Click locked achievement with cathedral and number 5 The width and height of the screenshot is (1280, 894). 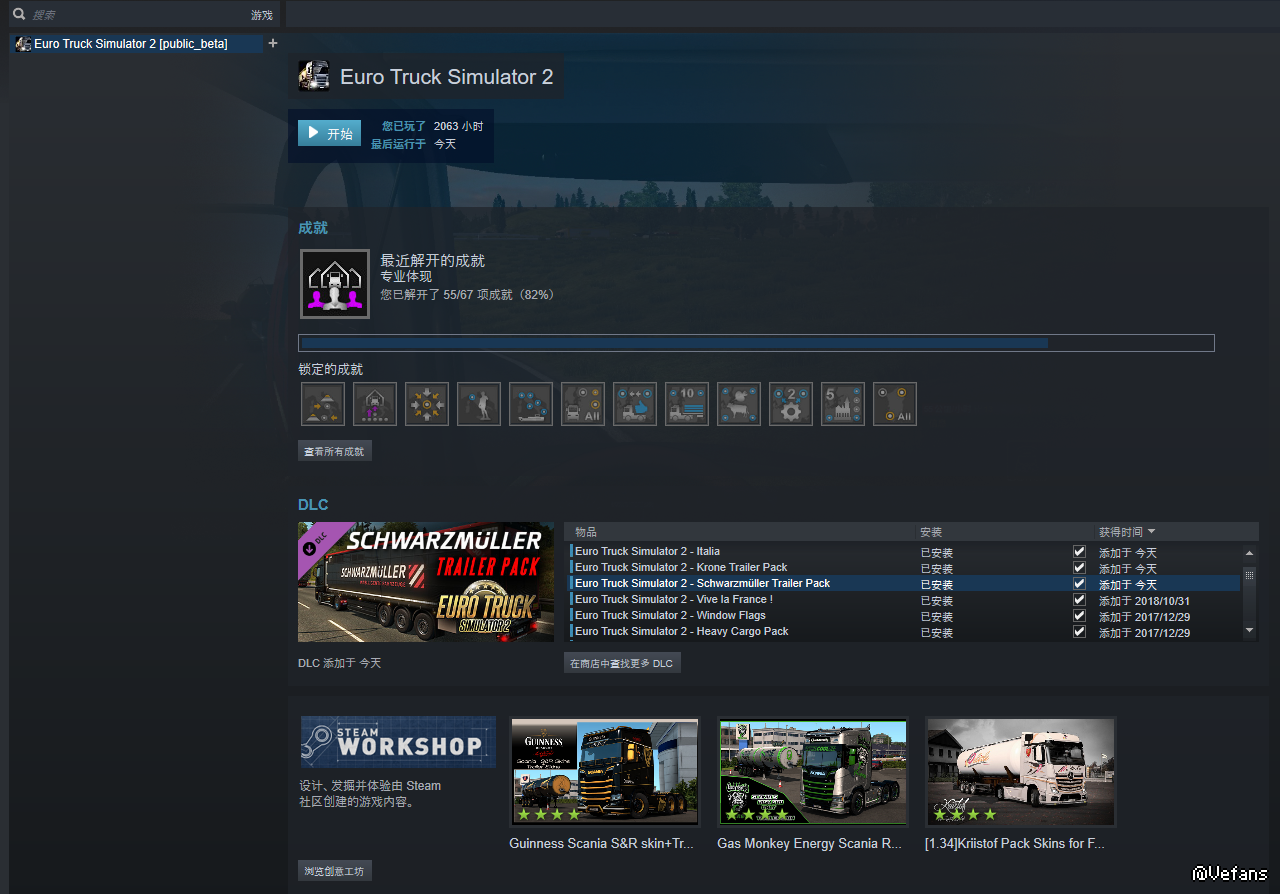[843, 404]
